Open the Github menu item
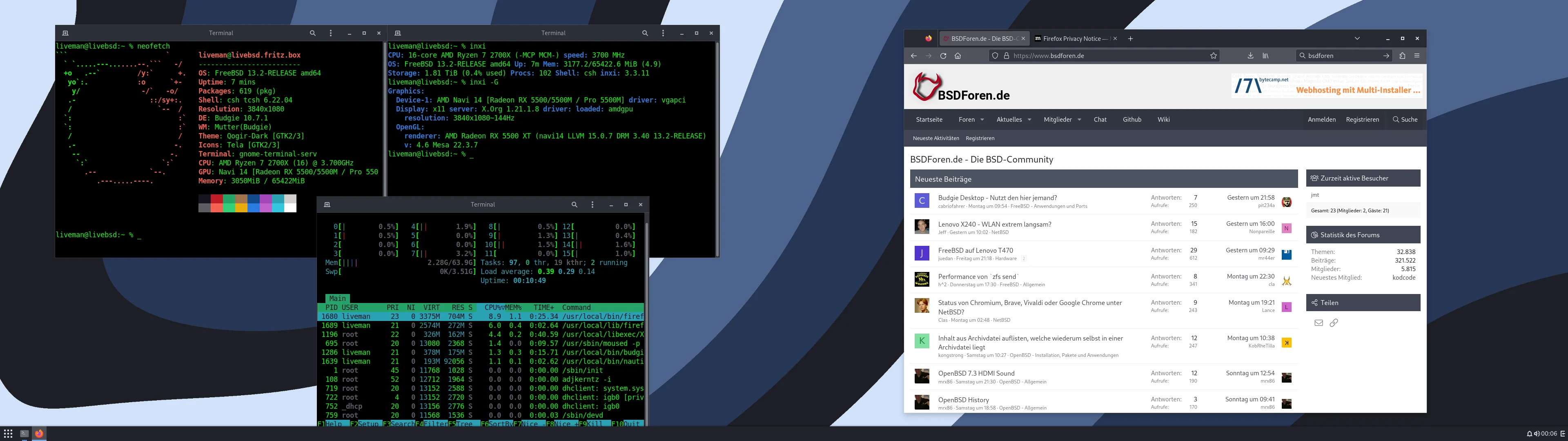Screen dimensions: 1568x441 [1132, 120]
